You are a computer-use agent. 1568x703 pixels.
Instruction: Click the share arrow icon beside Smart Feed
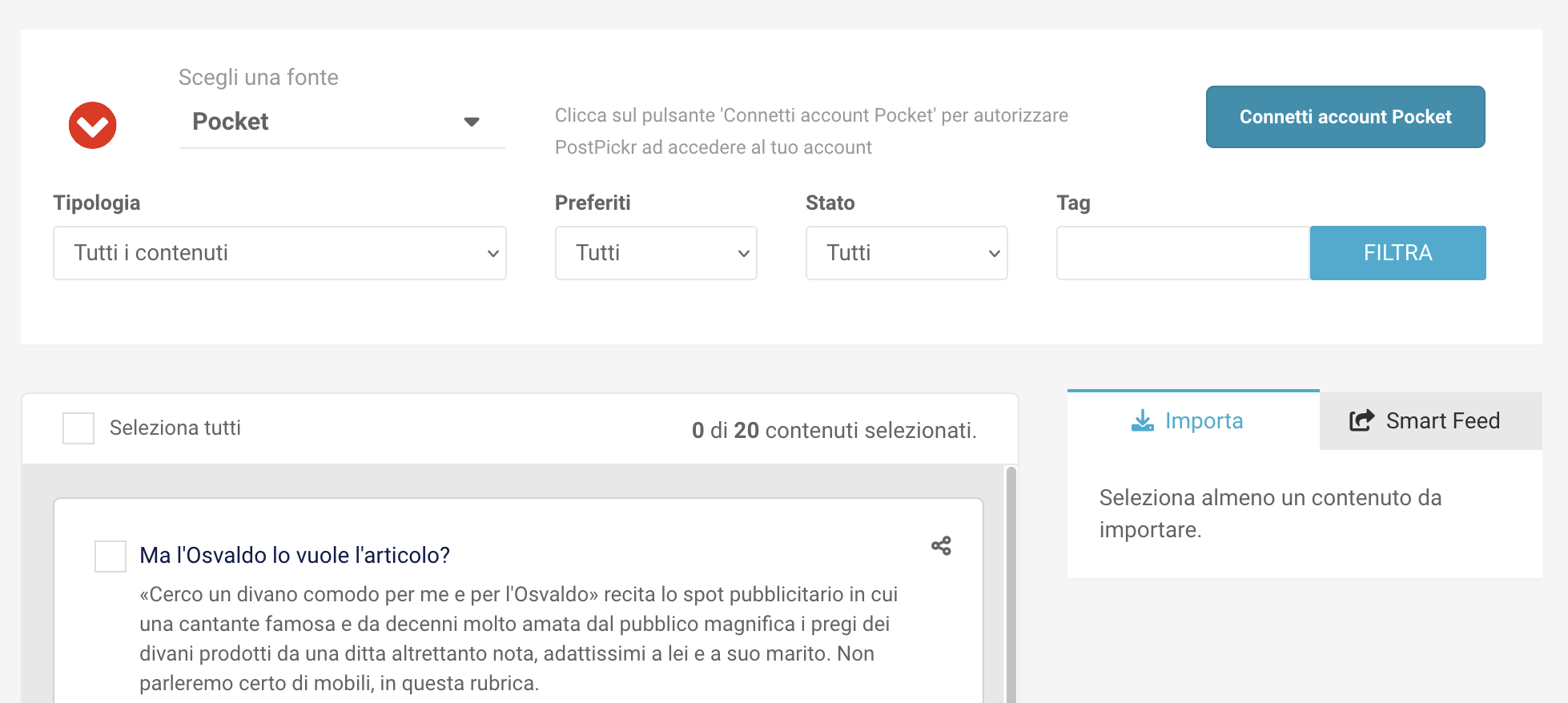(x=1361, y=420)
